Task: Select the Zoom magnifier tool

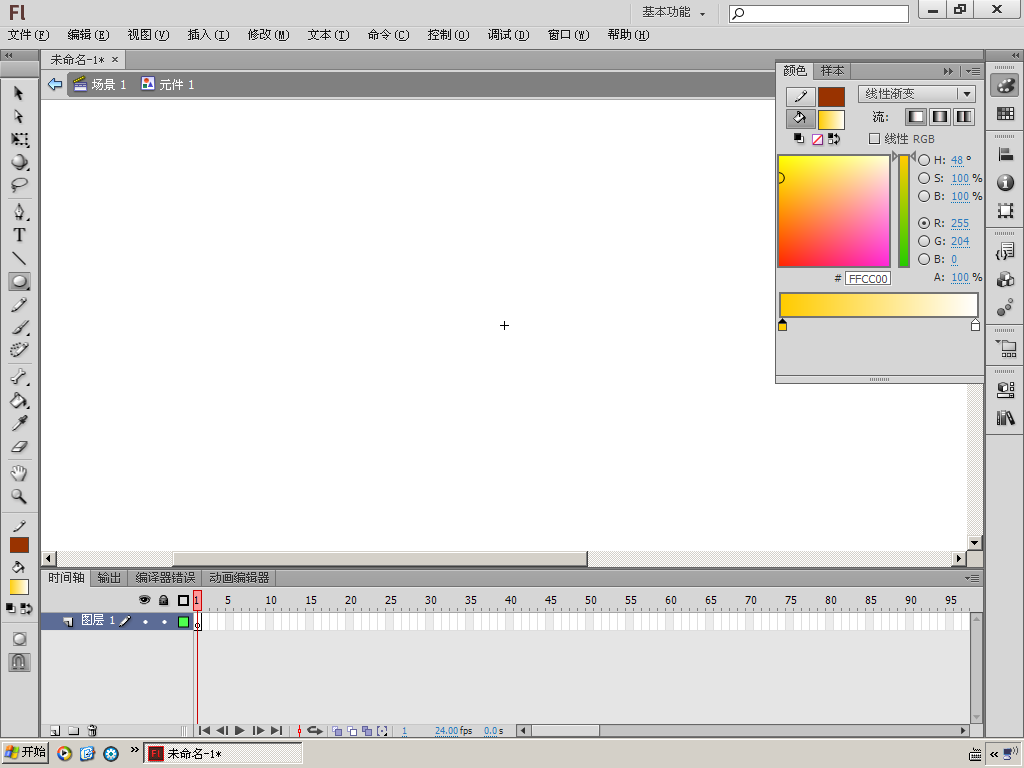Action: [x=19, y=497]
